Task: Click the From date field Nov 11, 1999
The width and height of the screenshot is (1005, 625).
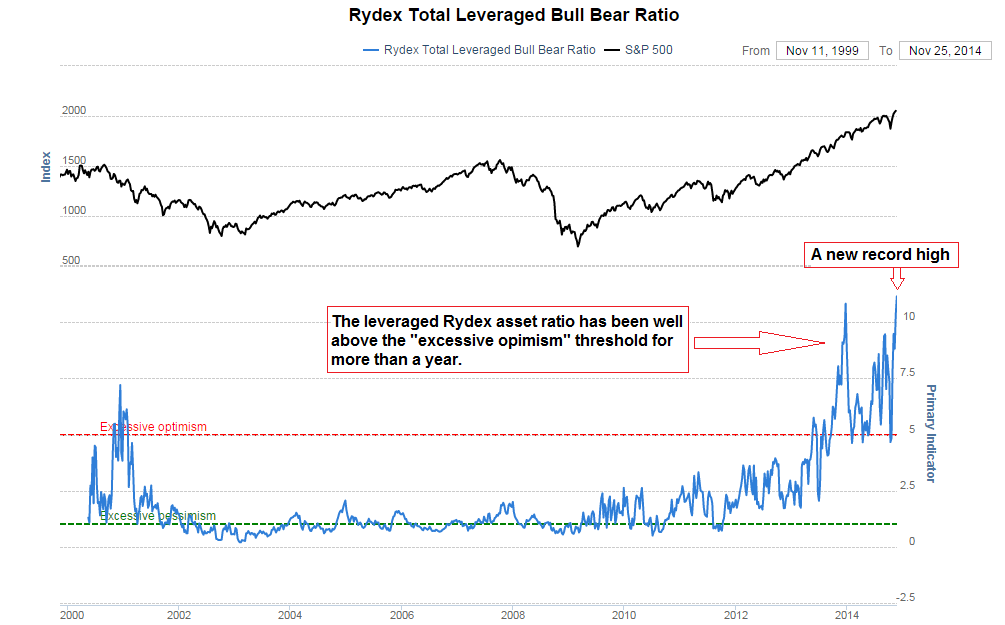Action: coord(823,51)
